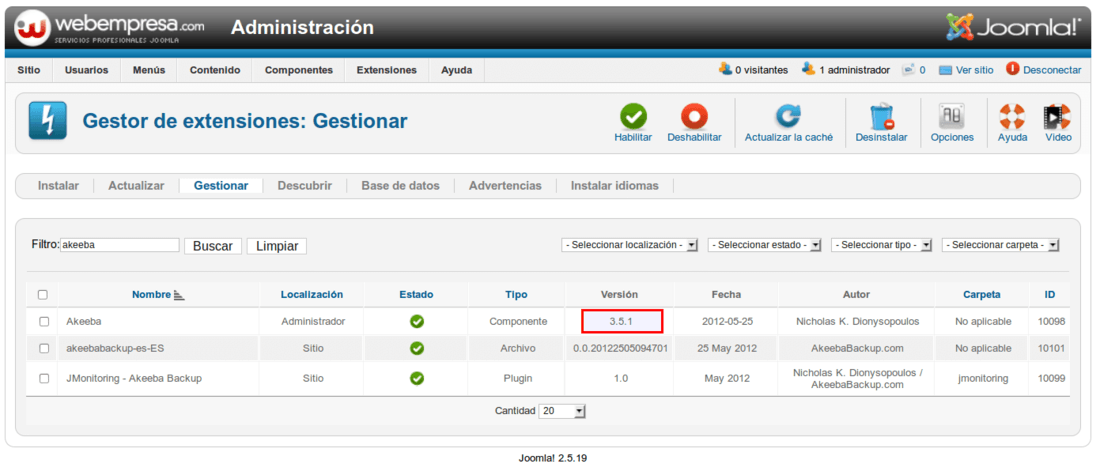
Task: Open the Seleccionar carpeta dropdown
Action: (x=1000, y=245)
